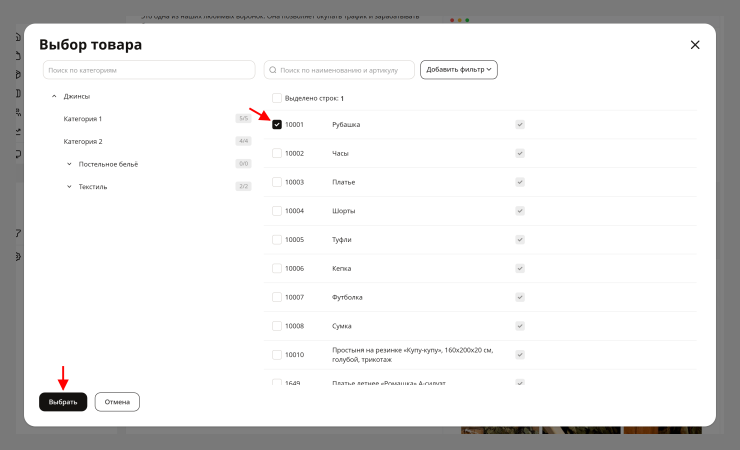Click the search magnifier icon in product search
This screenshot has width=740, height=450.
pyautogui.click(x=273, y=70)
